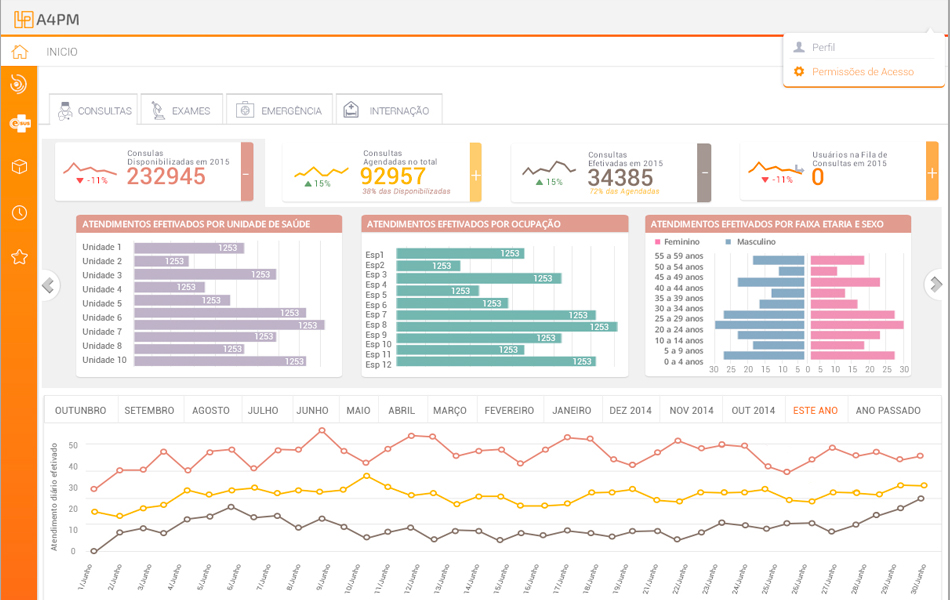
Task: Click the cube icon in sidebar
Action: point(19,167)
